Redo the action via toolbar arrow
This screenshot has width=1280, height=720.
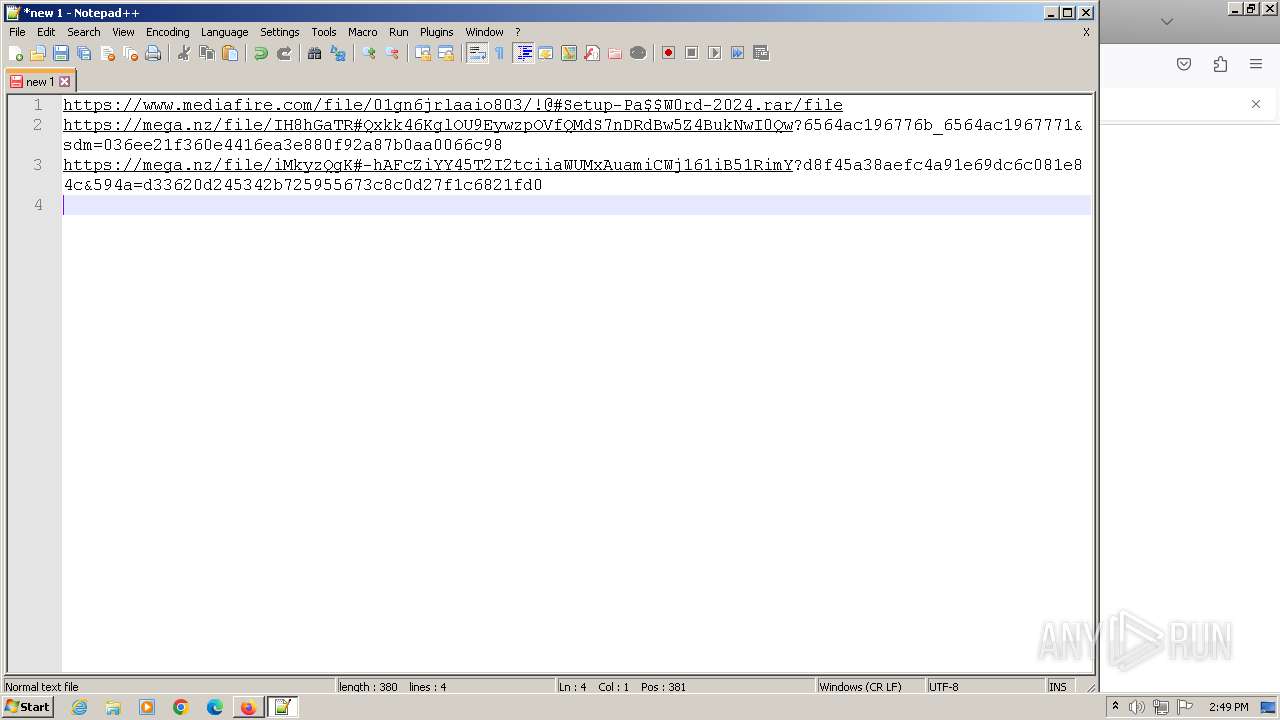point(284,53)
